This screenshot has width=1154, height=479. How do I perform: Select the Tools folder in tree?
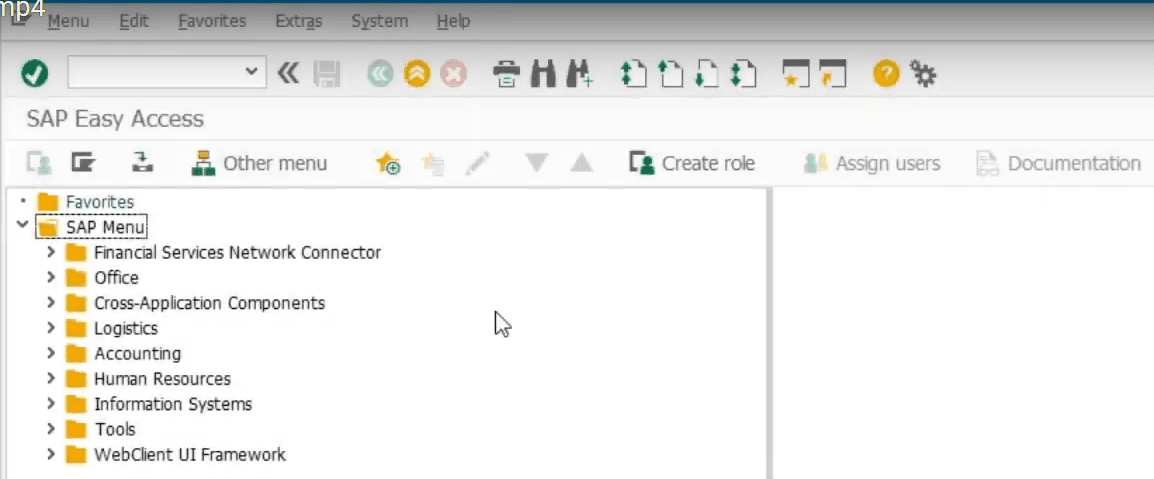point(114,429)
